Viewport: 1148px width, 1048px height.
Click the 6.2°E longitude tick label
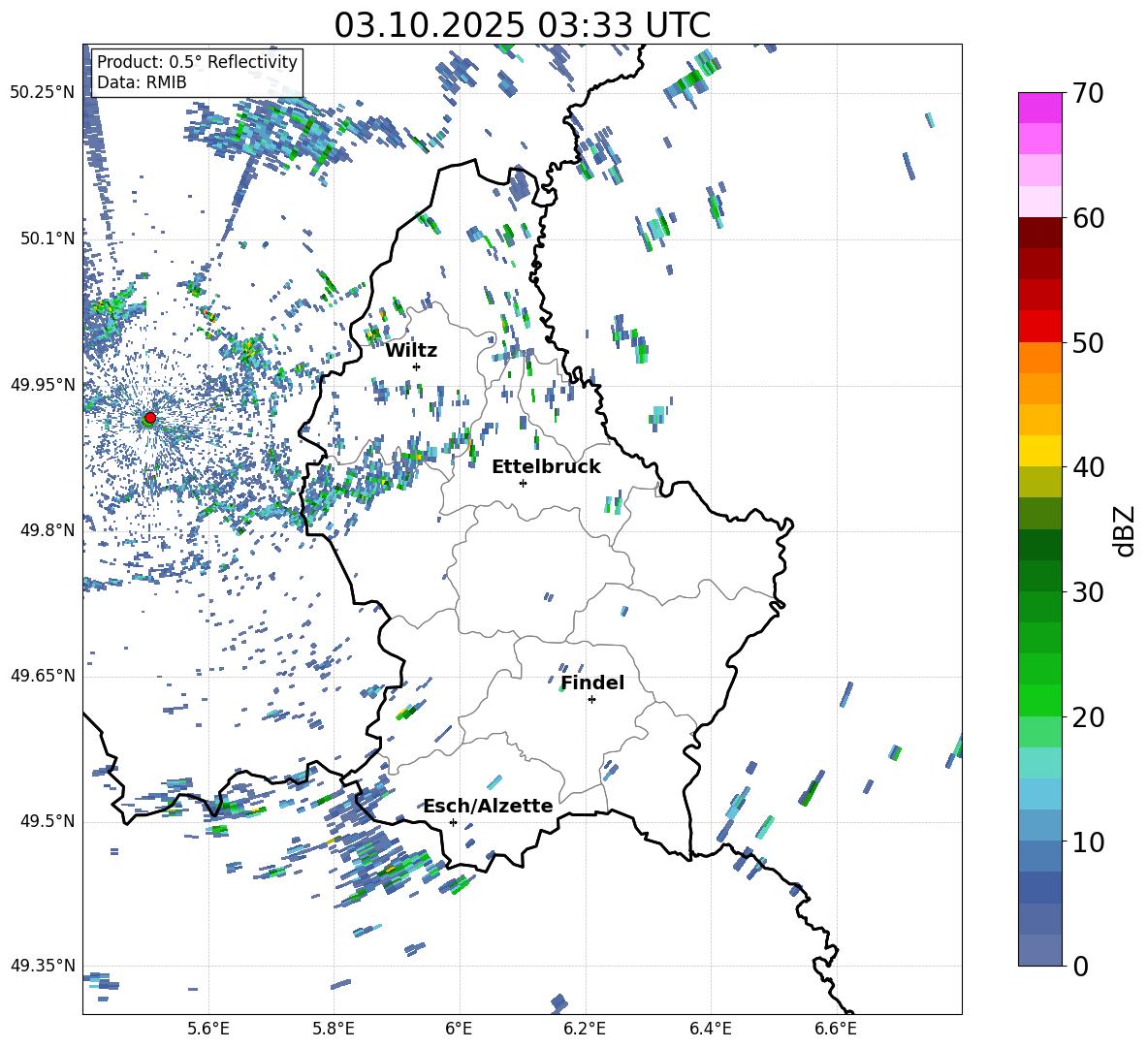(586, 1028)
